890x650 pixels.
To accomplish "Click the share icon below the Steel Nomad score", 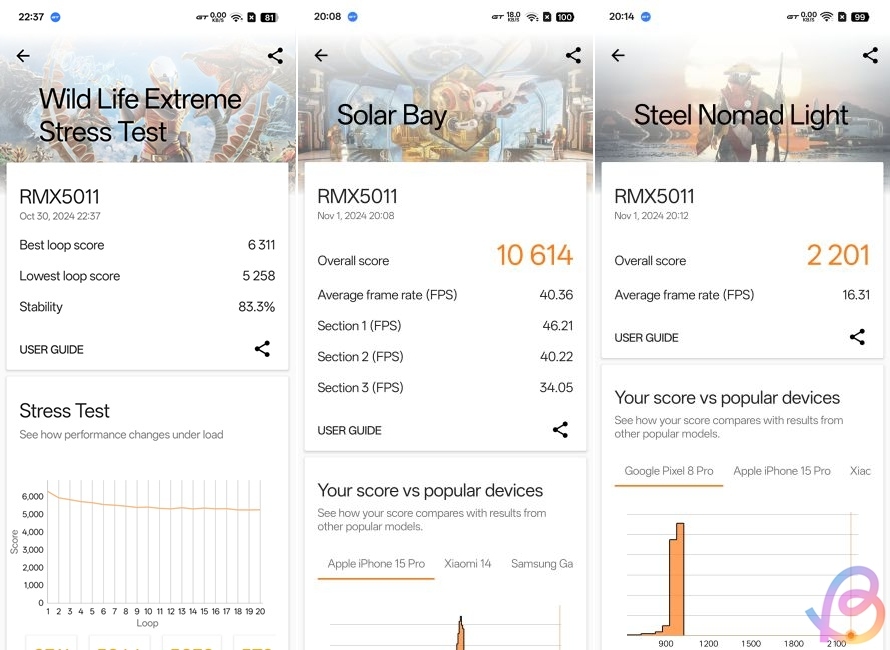I will tap(857, 338).
